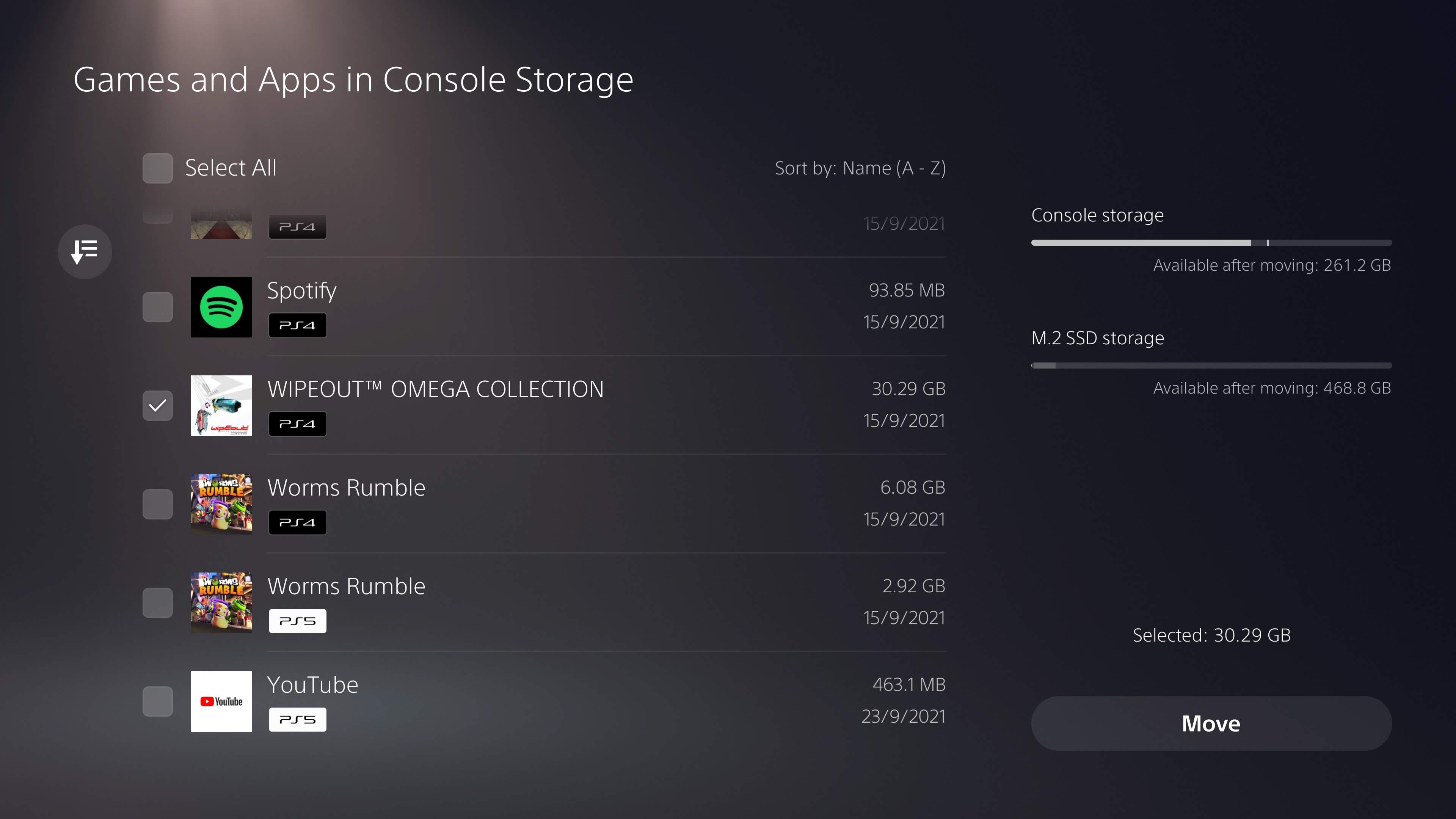
Task: Click the PS5 badge under YouTube
Action: tap(297, 720)
